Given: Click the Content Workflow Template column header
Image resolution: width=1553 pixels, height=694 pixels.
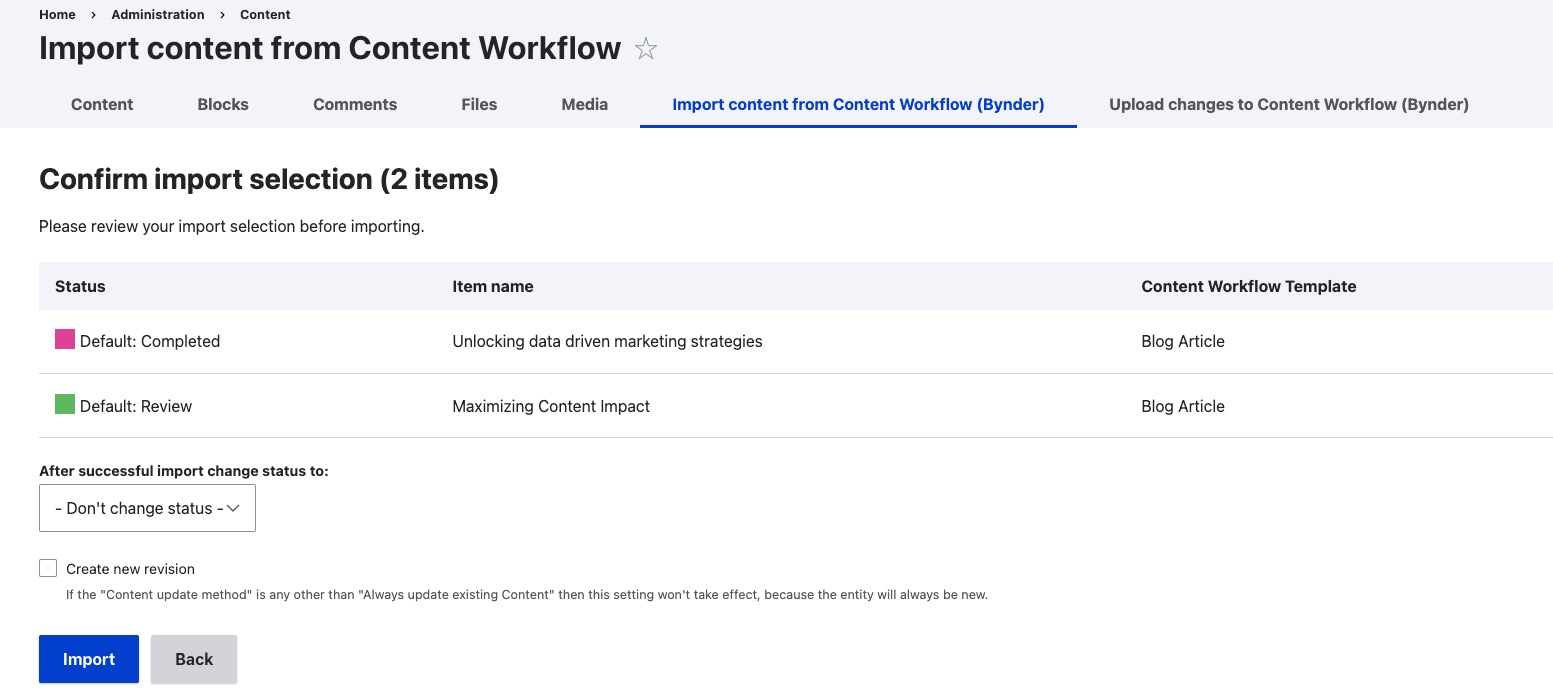Looking at the screenshot, I should tap(1249, 286).
